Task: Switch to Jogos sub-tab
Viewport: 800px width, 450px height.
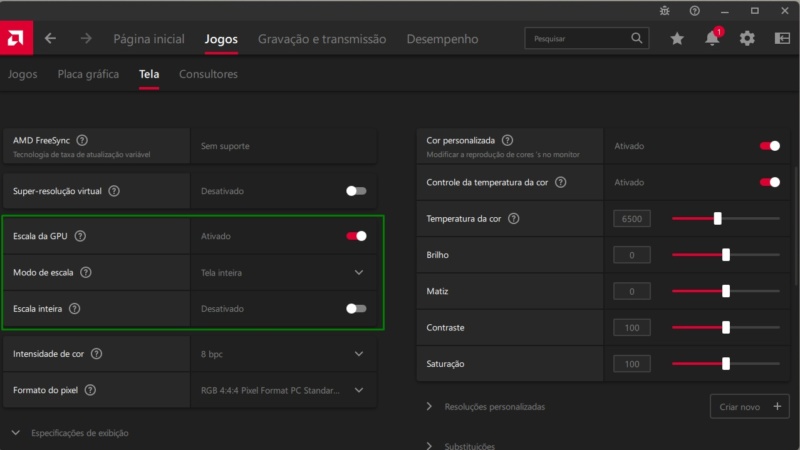Action: click(22, 74)
